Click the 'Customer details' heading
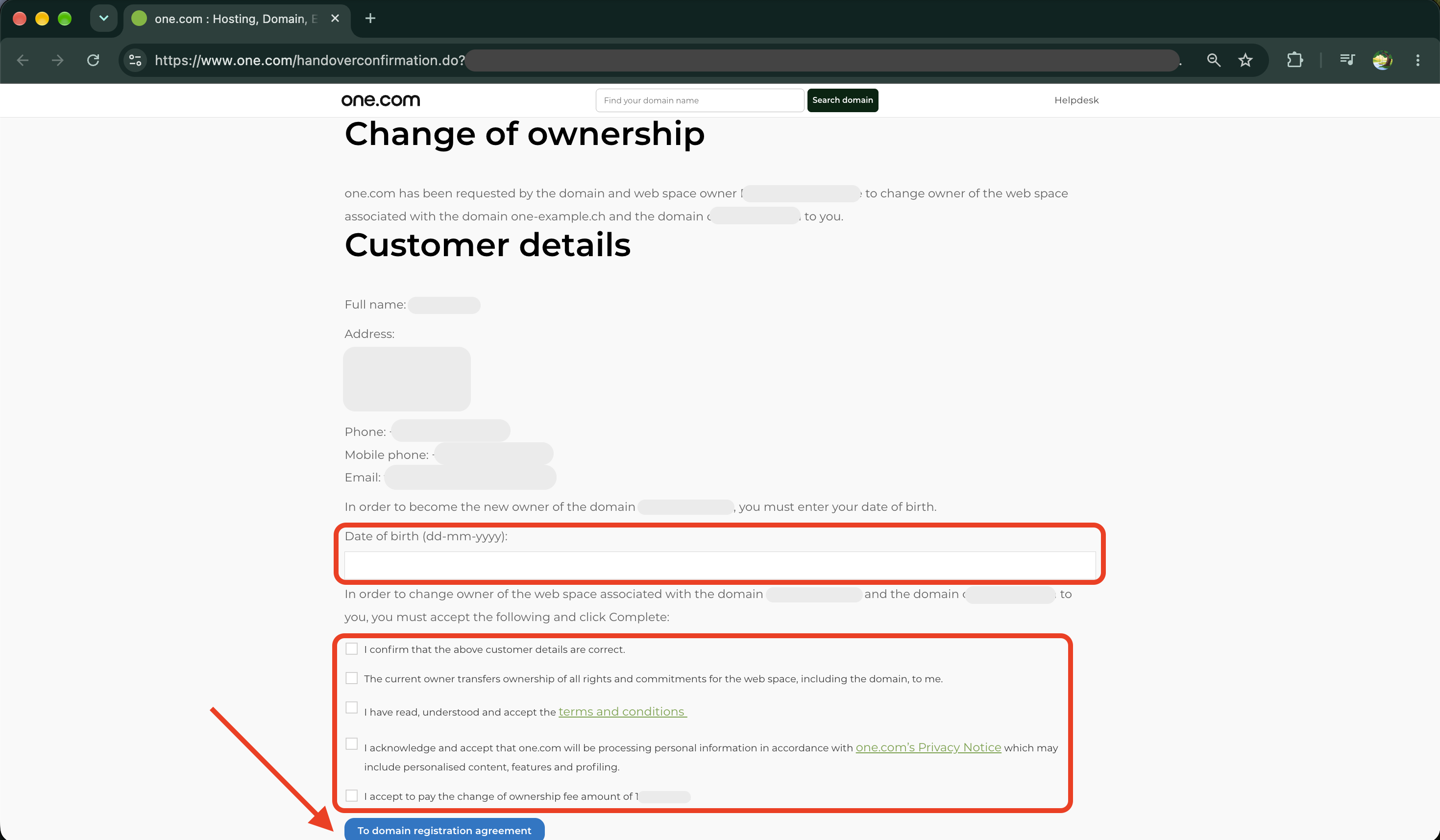 [x=488, y=245]
